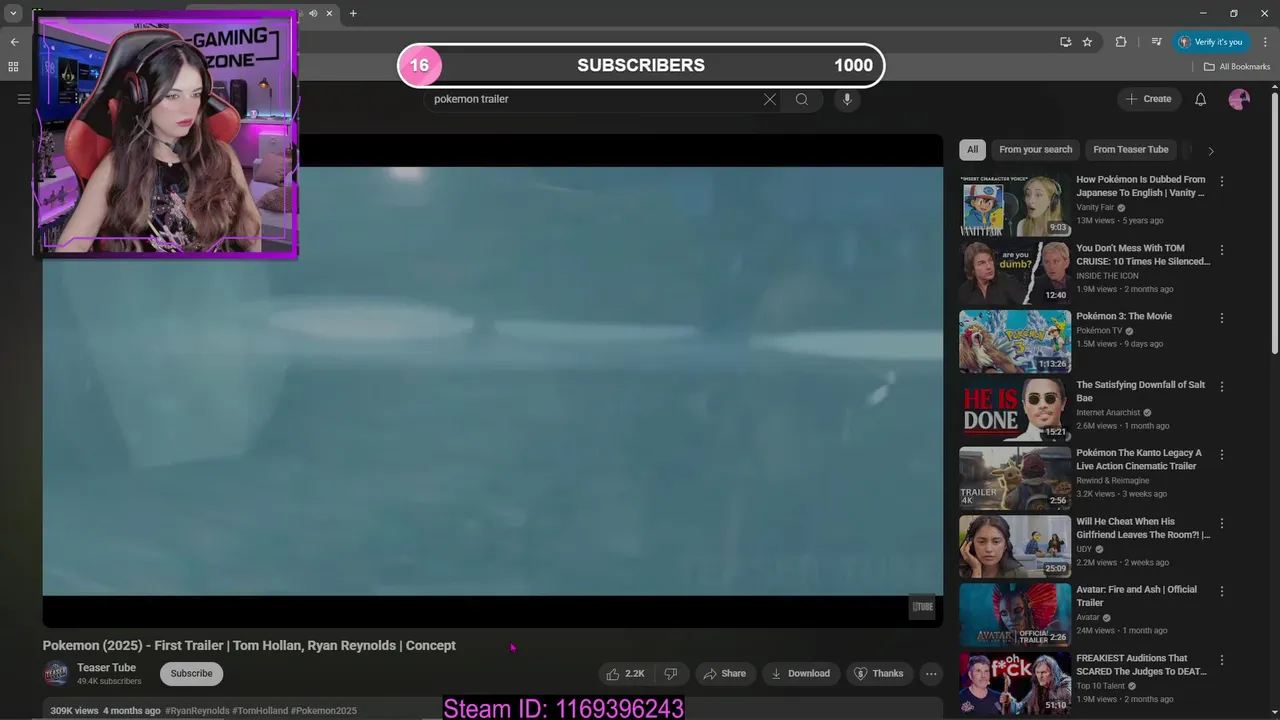Click the Internet Anarchist channel name
Viewport: 1280px width, 720px height.
[1108, 412]
